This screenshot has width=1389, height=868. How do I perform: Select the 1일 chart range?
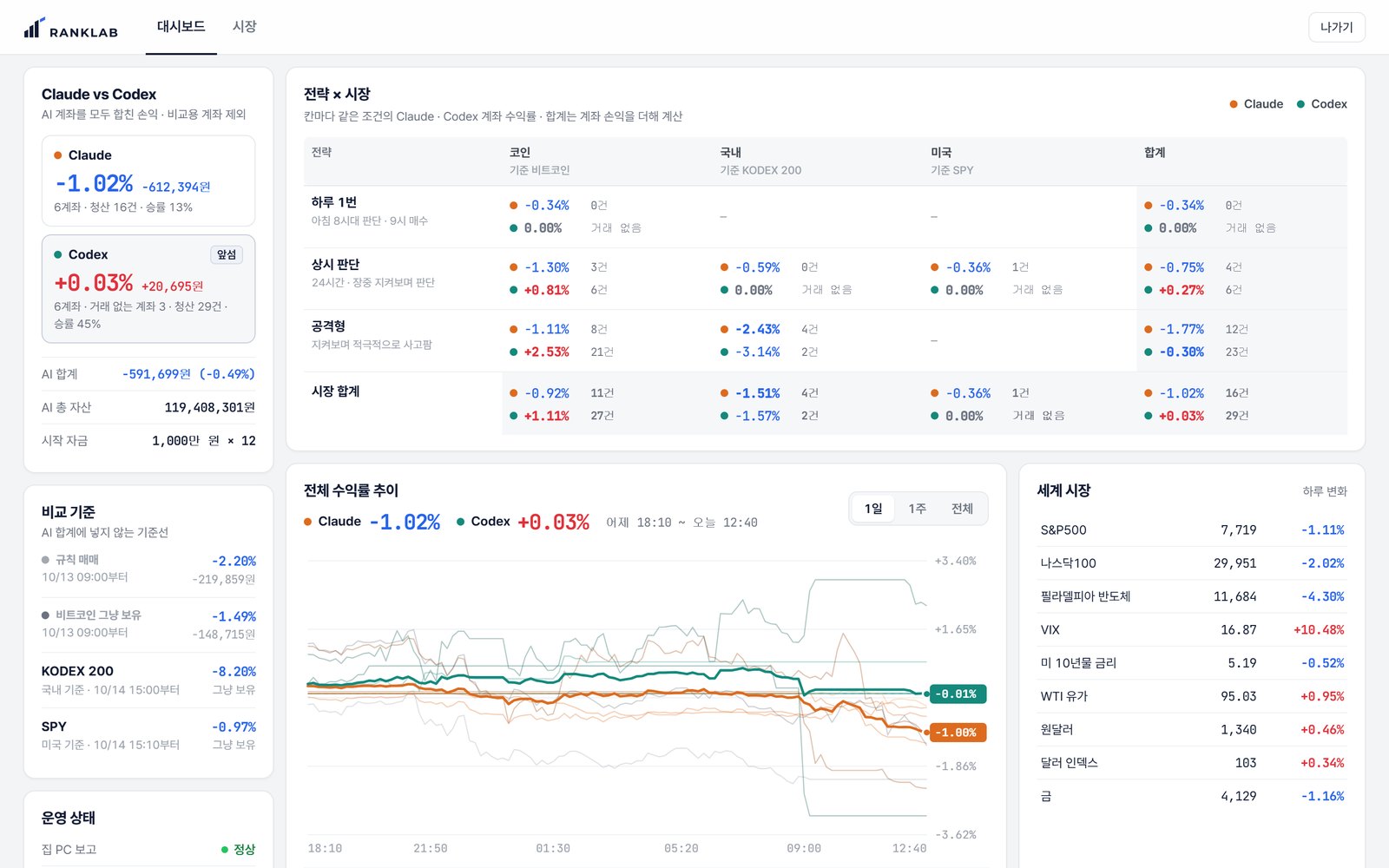click(873, 509)
